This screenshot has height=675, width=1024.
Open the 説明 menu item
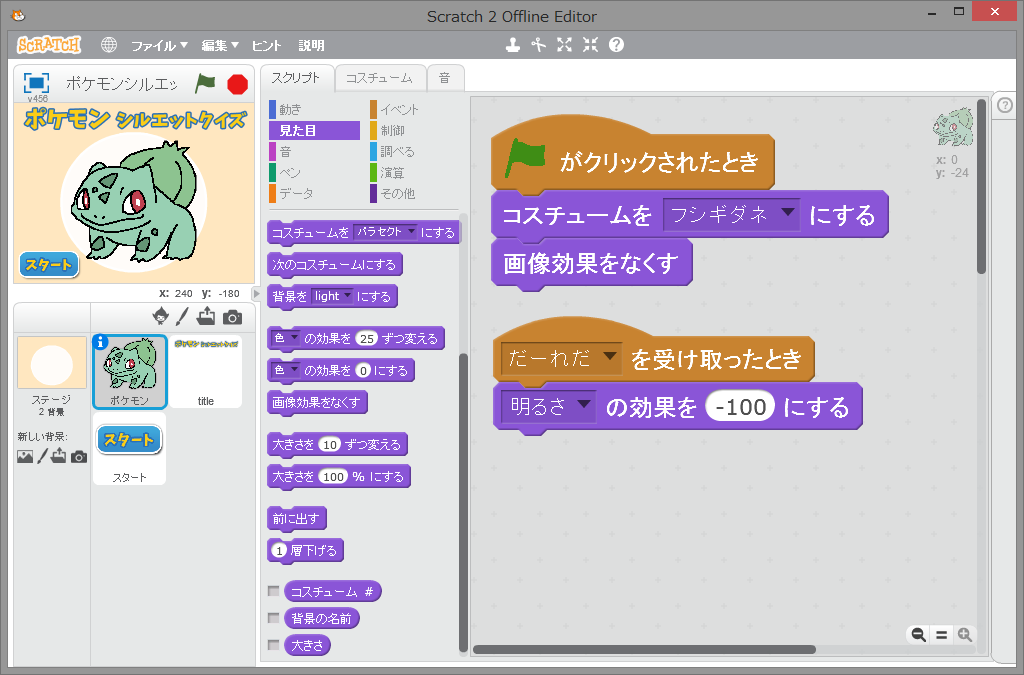pyautogui.click(x=312, y=46)
